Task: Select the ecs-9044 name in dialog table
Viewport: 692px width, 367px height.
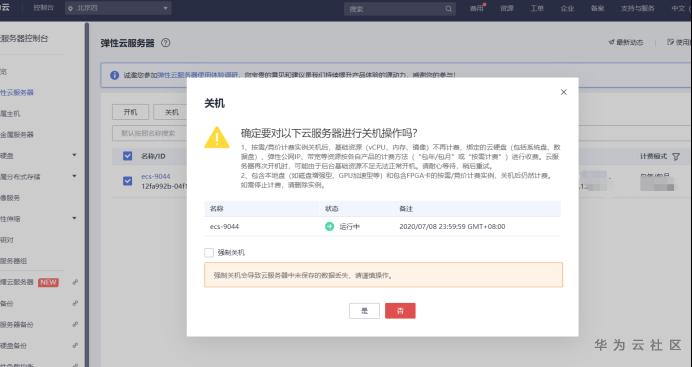Action: point(224,226)
